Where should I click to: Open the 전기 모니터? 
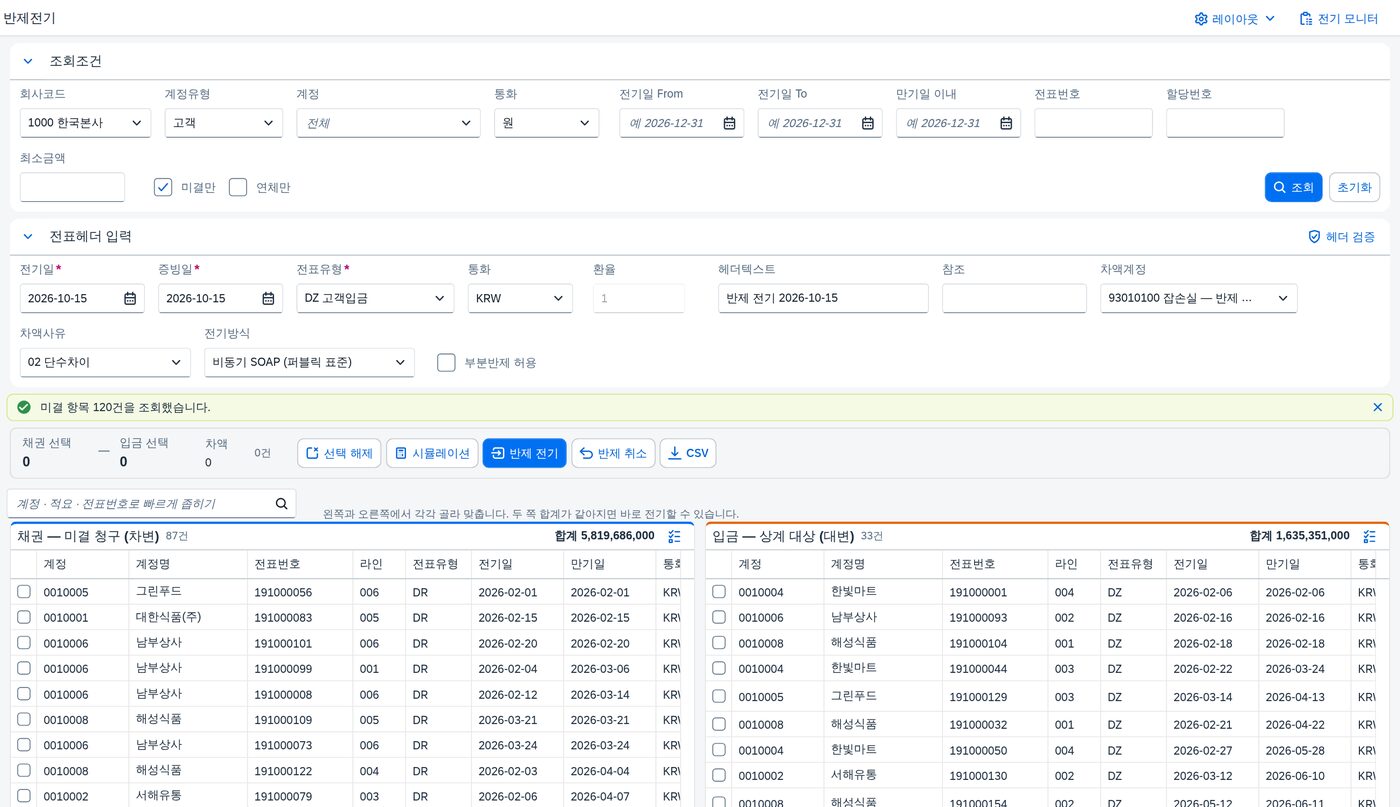click(1337, 18)
